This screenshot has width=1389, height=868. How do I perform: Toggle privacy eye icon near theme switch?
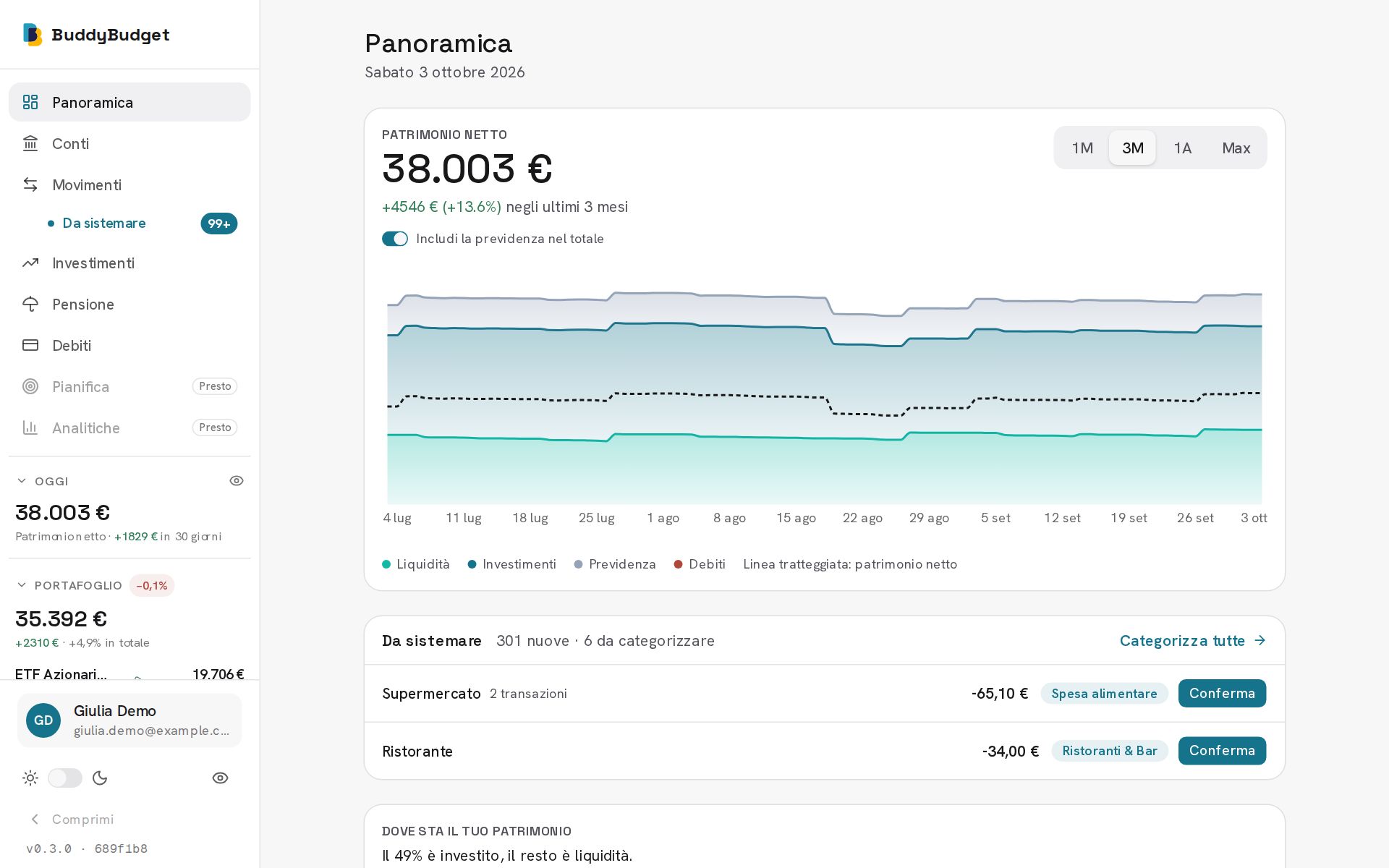[220, 778]
